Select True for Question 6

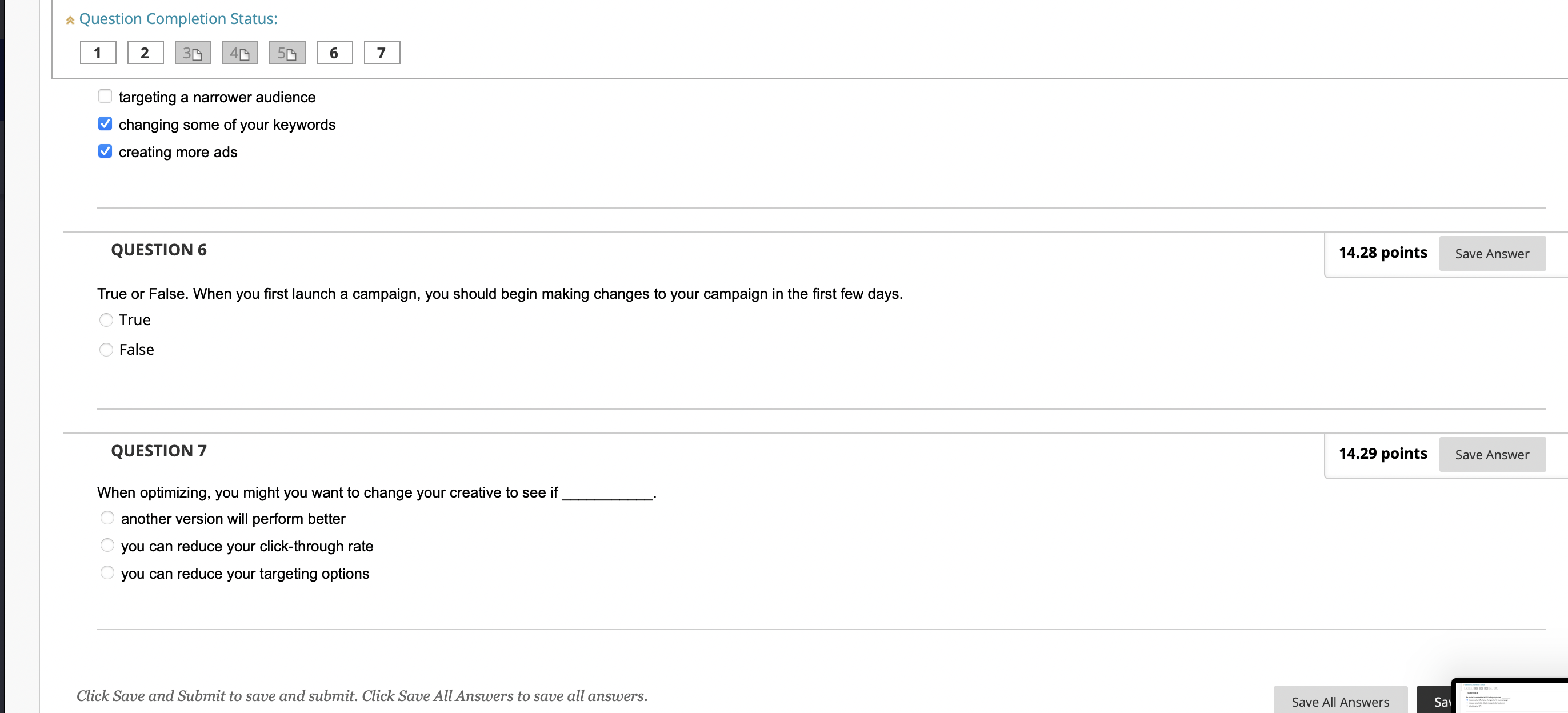tap(106, 319)
